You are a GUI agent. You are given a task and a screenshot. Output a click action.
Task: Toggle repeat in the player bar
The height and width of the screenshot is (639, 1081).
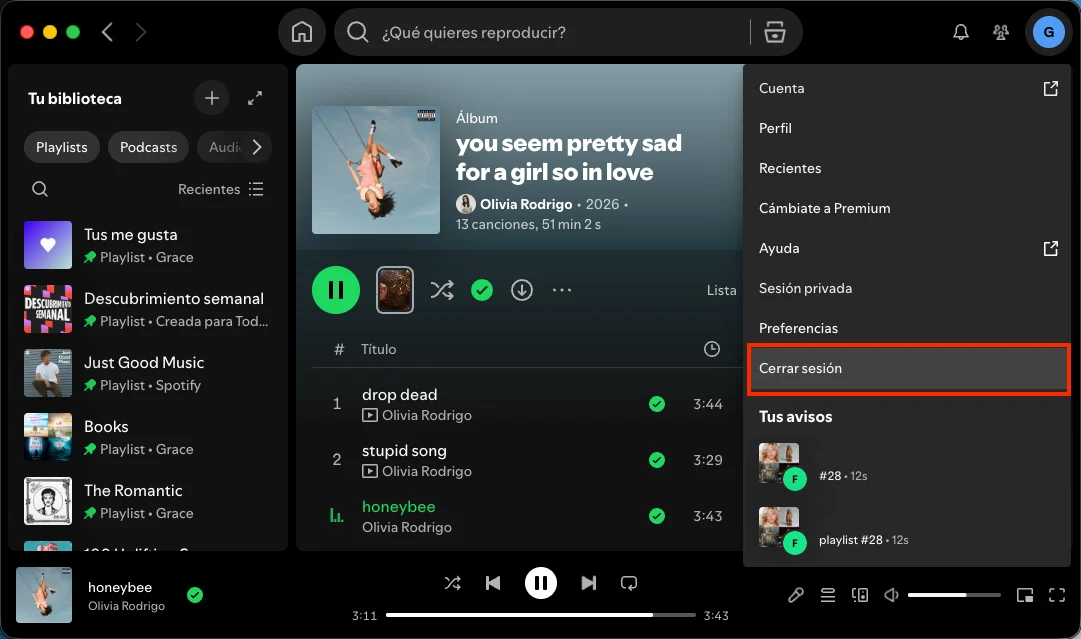point(629,583)
